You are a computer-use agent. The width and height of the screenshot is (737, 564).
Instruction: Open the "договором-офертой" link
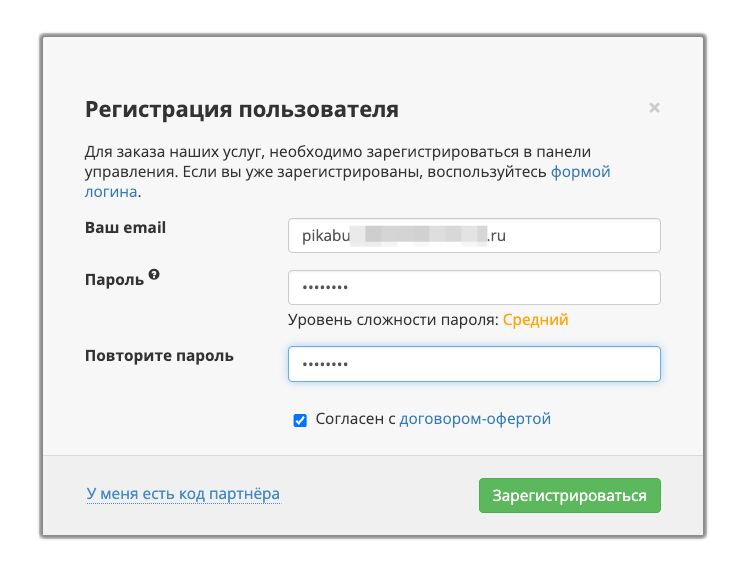[475, 419]
